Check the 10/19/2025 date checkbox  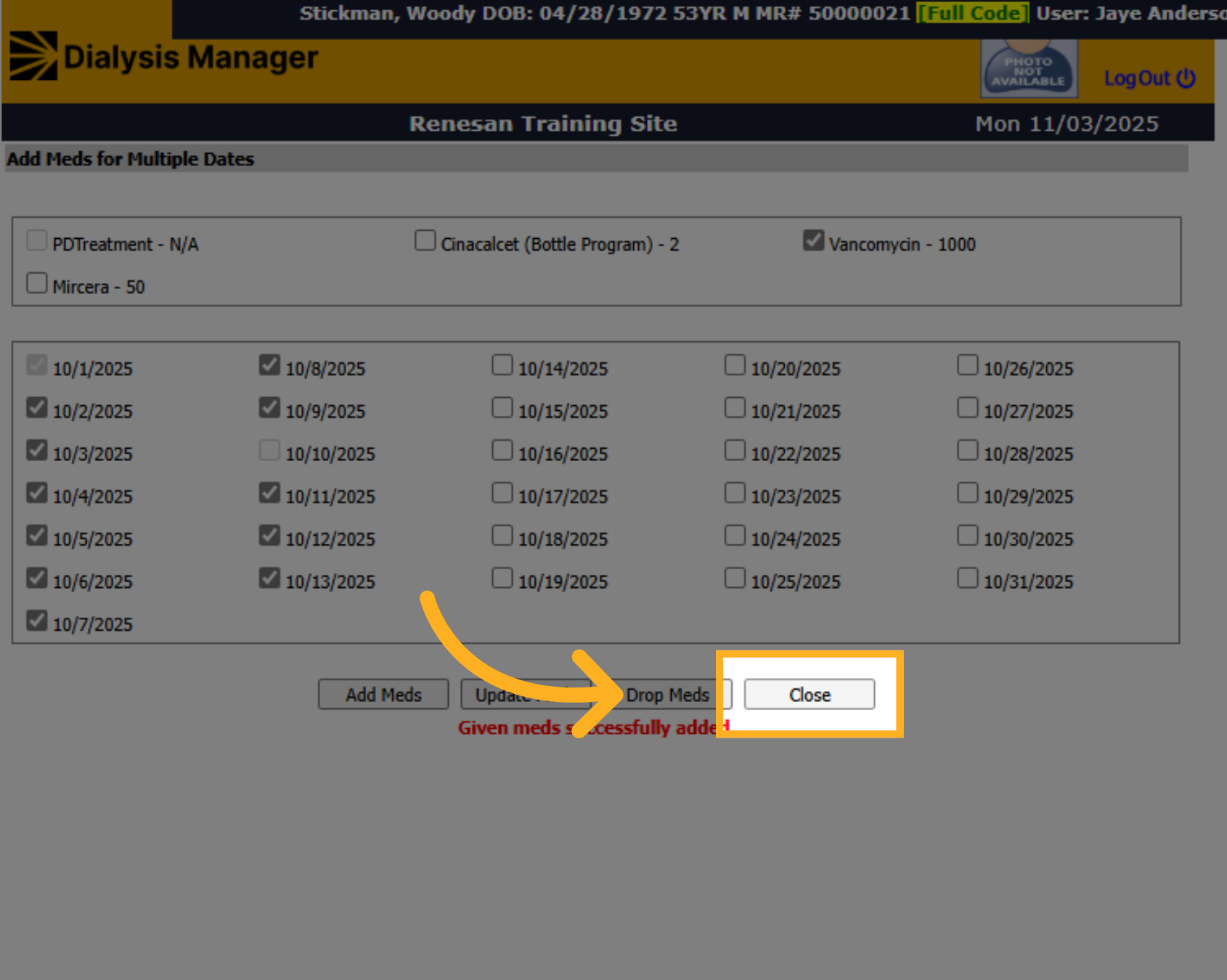502,579
